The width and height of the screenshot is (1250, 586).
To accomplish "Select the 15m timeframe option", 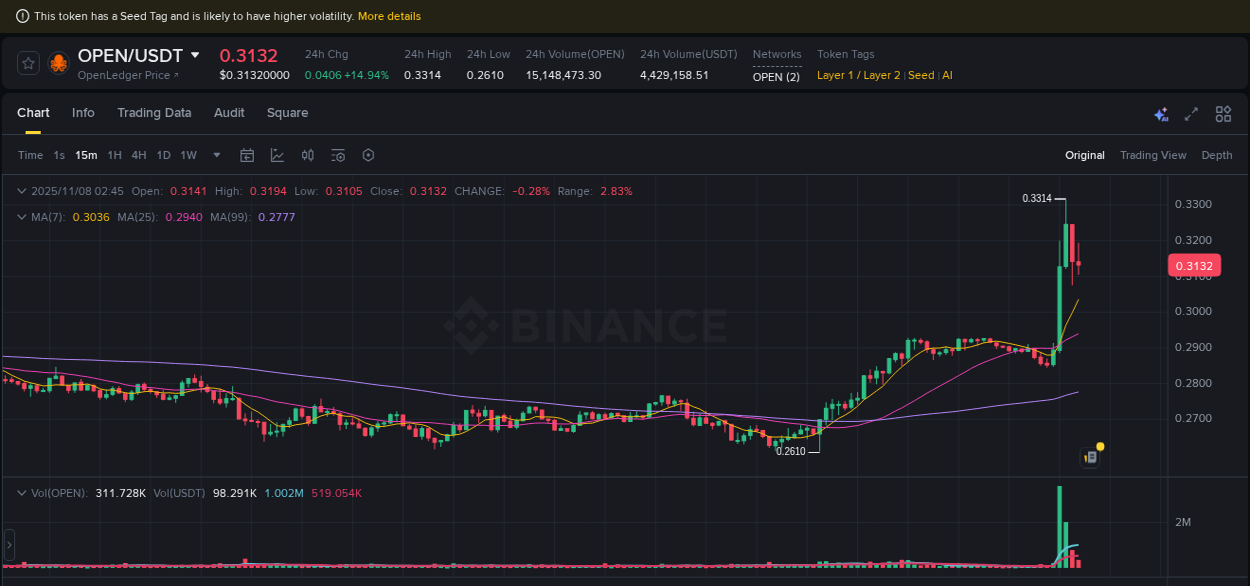I will point(86,155).
